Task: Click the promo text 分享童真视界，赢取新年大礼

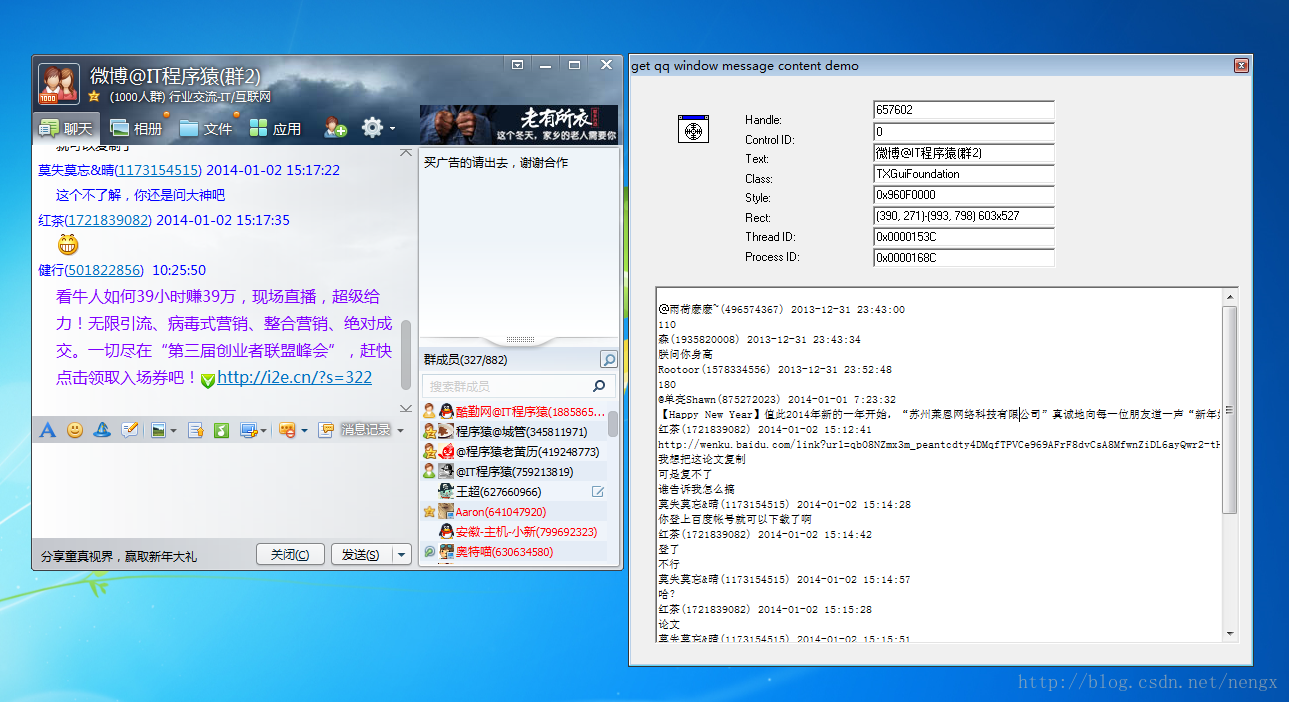Action: coord(119,556)
